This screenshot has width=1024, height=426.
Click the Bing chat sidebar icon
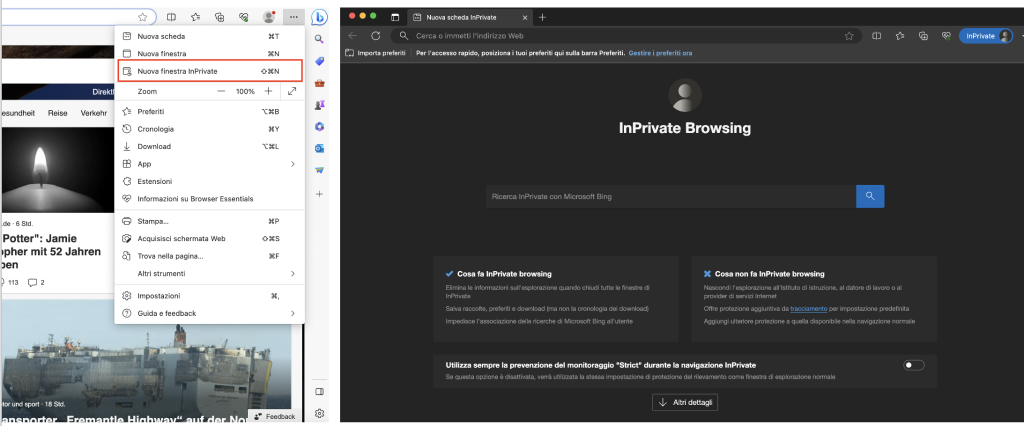319,17
